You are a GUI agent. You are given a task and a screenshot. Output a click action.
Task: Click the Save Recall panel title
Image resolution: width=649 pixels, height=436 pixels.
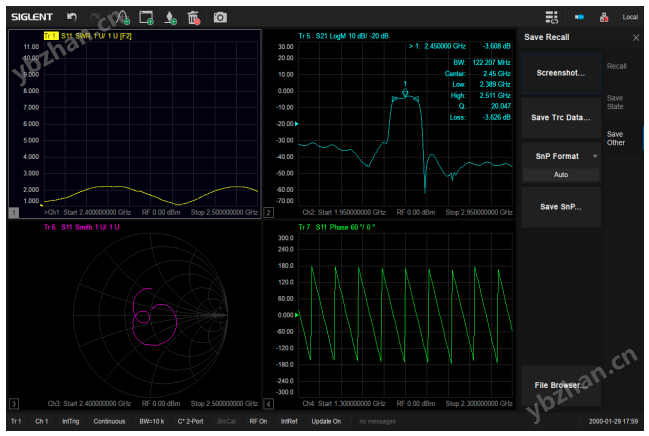[x=547, y=37]
